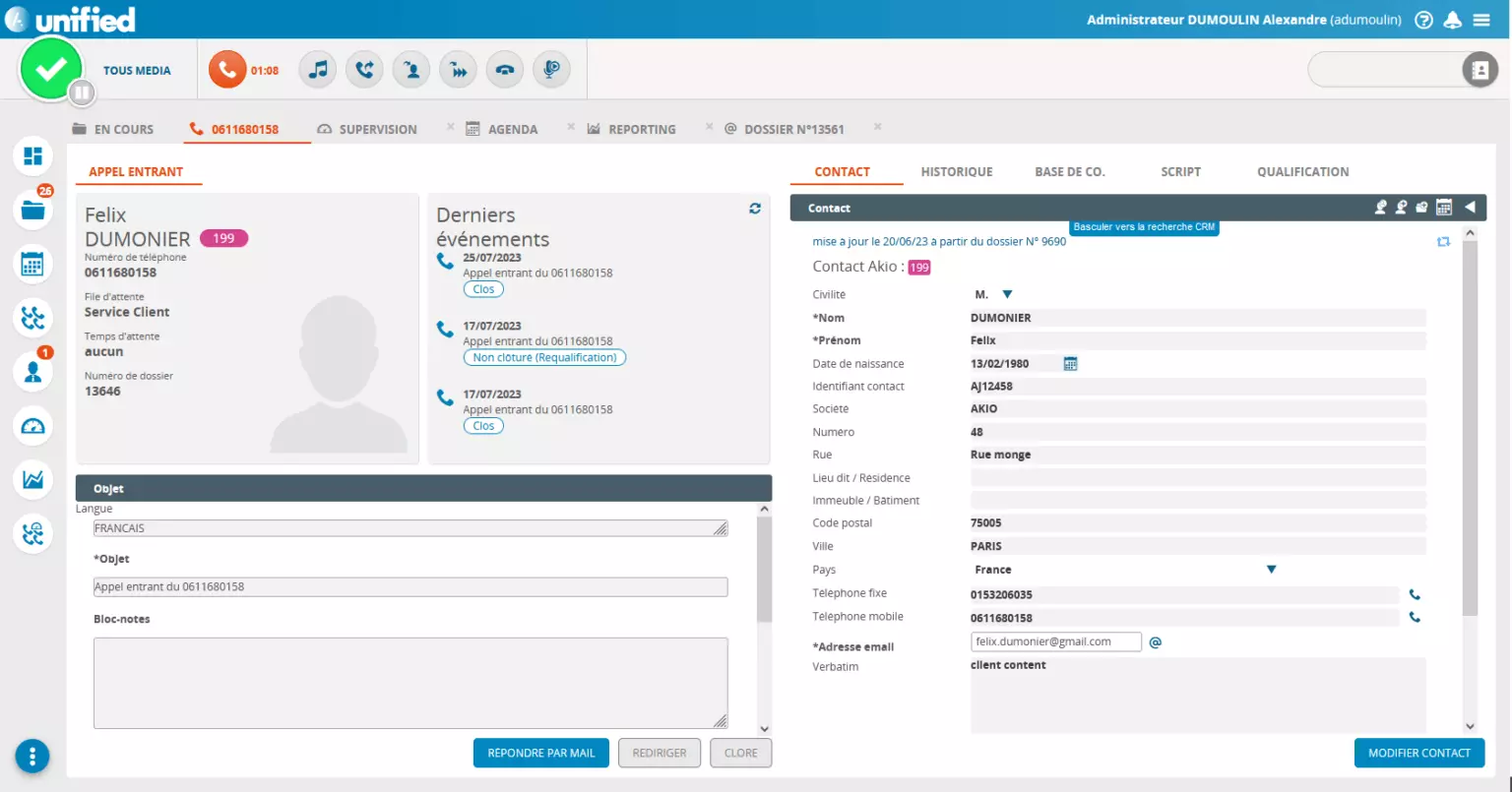Click the triple-arrow fast forward call button

click(459, 70)
